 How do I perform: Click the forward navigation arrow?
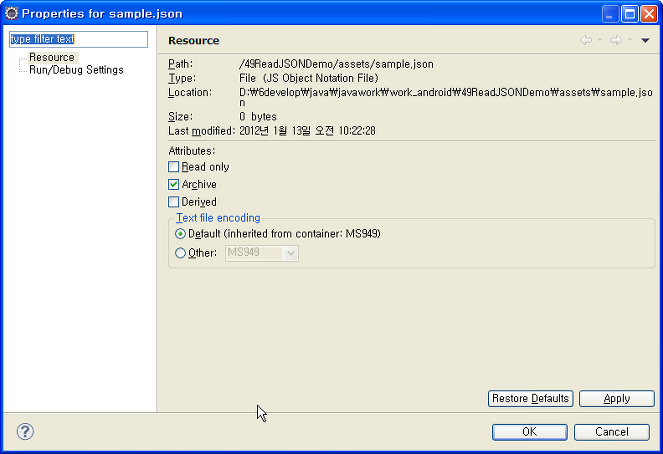point(616,40)
